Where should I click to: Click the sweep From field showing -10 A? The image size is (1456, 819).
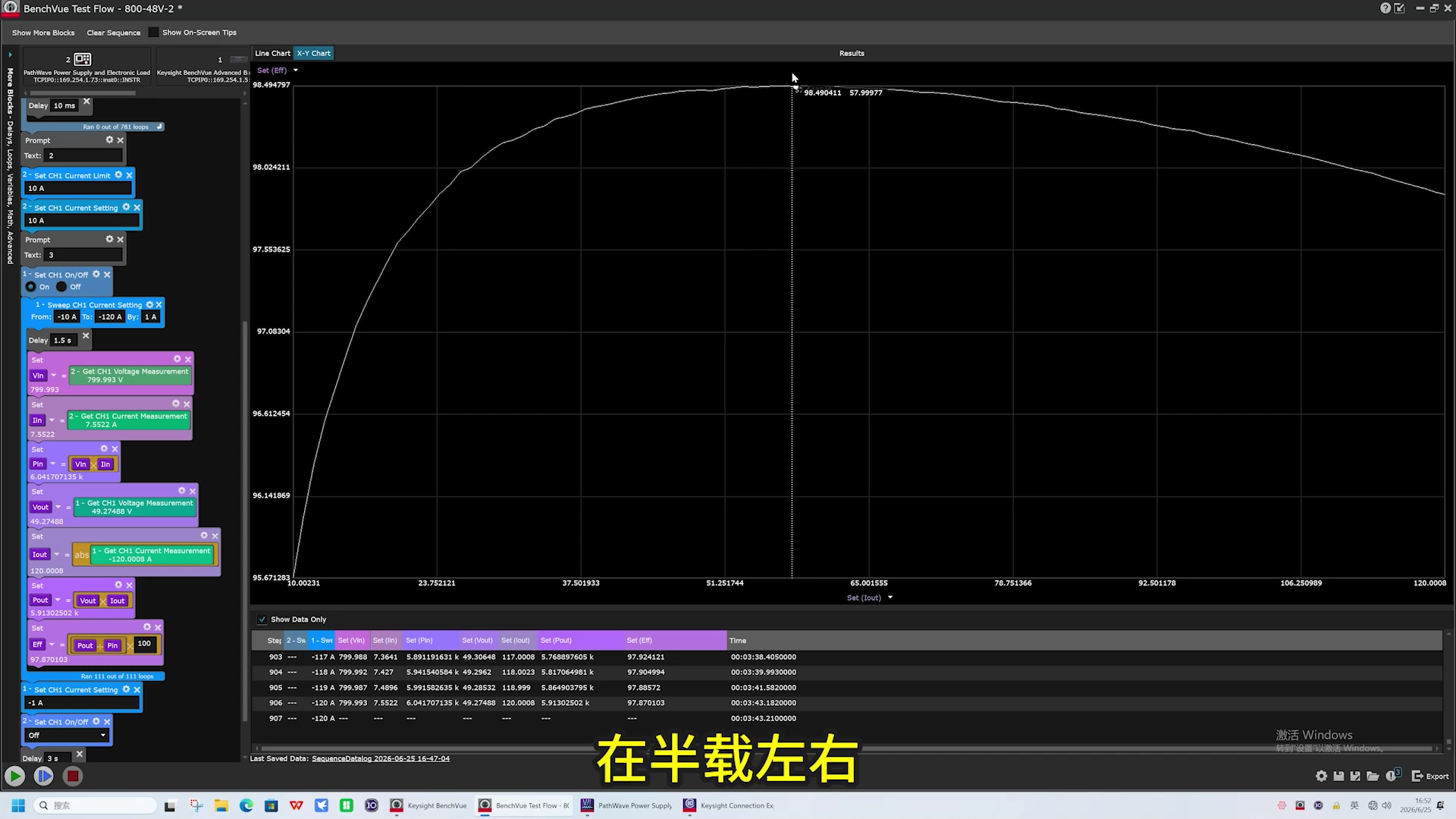(66, 317)
